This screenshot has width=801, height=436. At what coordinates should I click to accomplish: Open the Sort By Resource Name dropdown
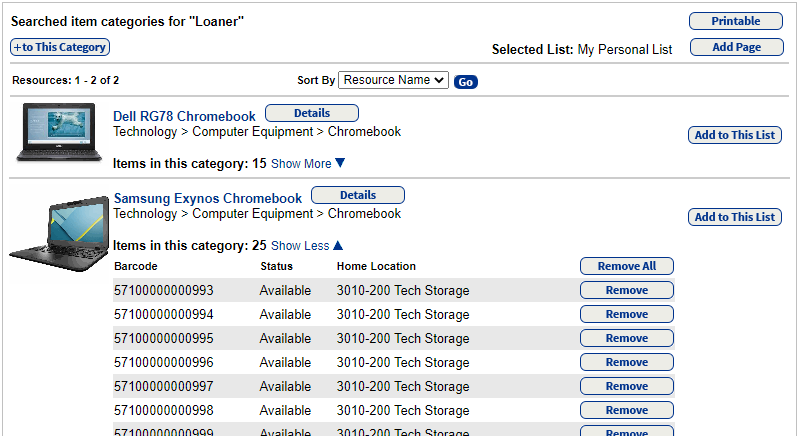(393, 80)
